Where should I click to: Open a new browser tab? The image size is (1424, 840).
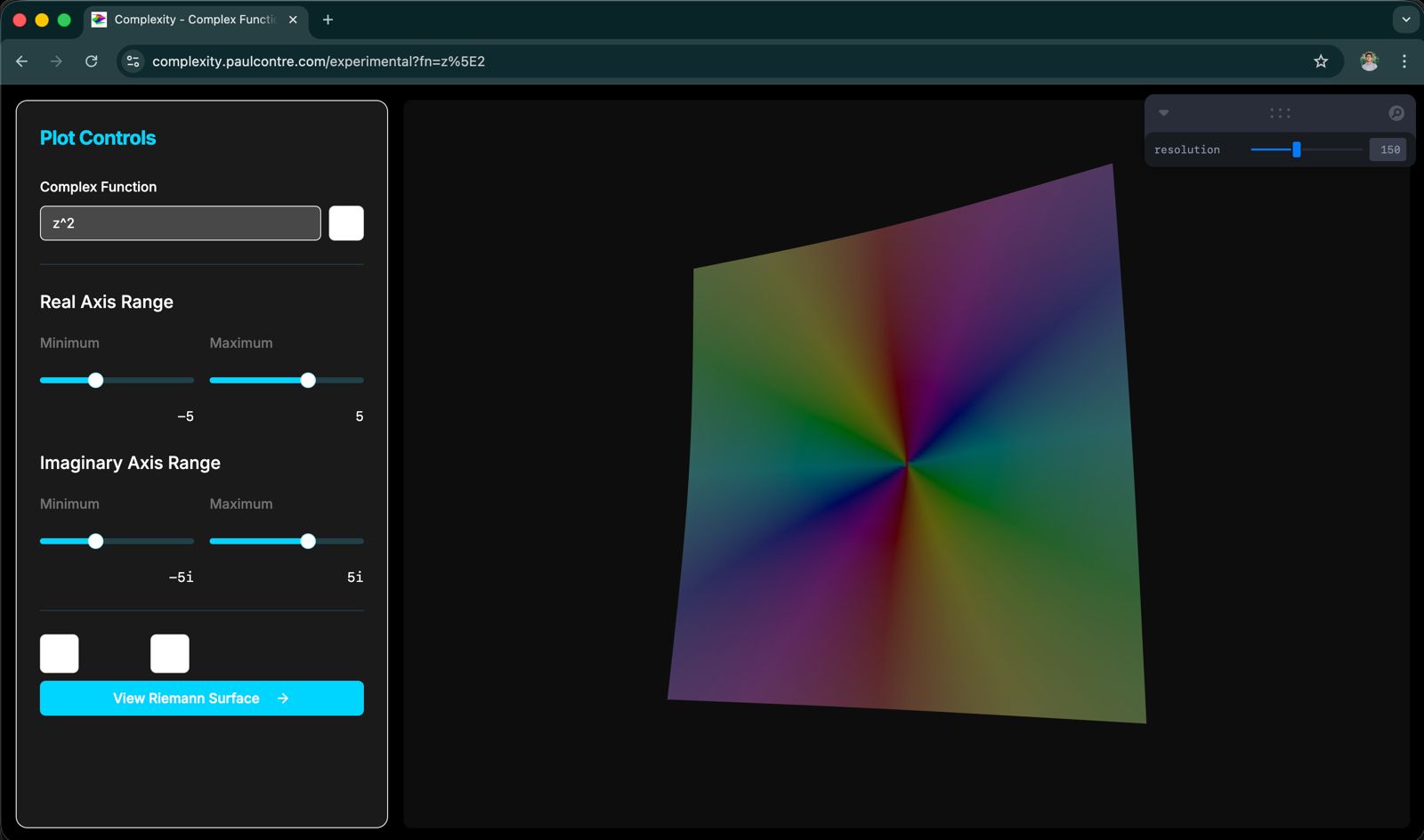[x=328, y=20]
